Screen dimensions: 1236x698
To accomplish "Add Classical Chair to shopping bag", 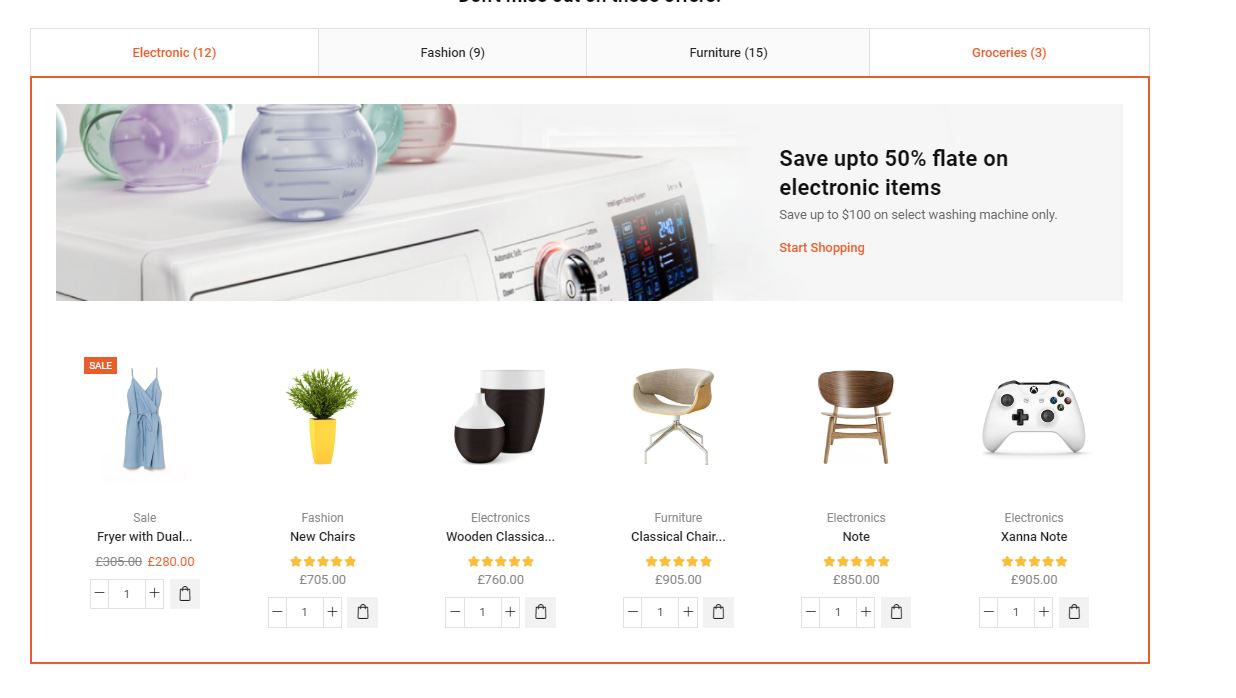I will 719,612.
